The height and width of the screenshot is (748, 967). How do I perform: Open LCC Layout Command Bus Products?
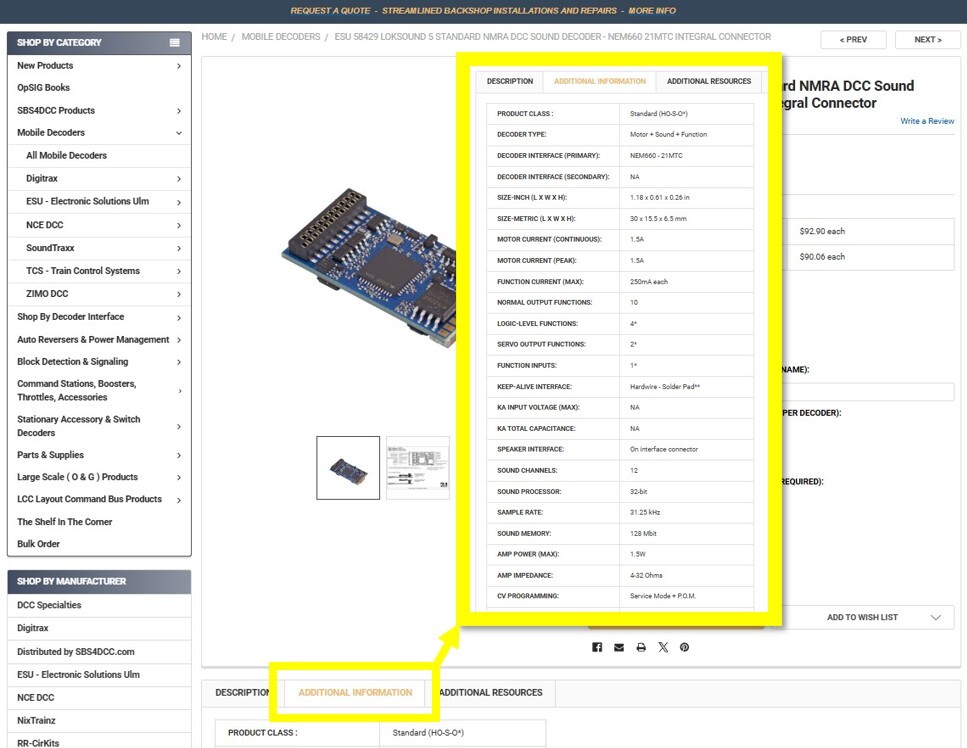89,499
